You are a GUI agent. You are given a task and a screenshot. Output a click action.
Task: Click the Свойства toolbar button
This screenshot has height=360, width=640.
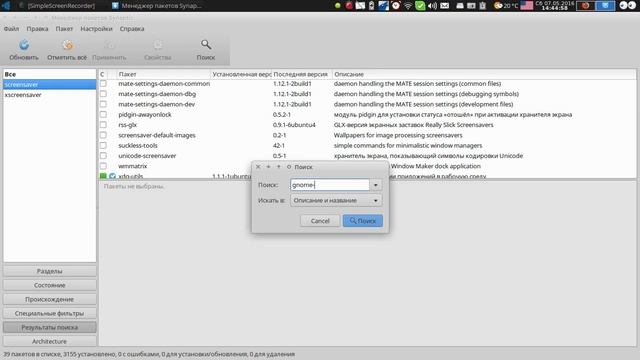coord(158,50)
